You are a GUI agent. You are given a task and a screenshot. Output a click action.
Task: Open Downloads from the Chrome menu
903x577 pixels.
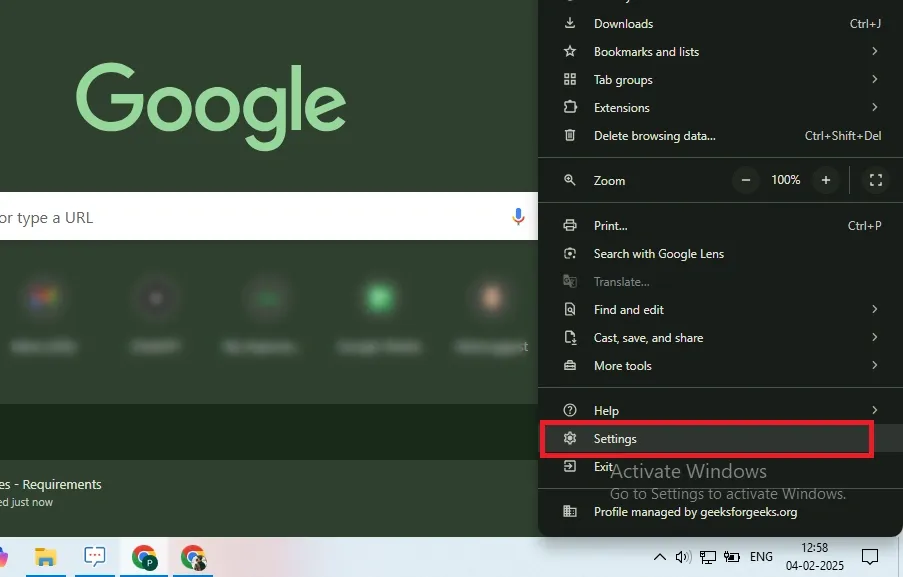coord(720,24)
